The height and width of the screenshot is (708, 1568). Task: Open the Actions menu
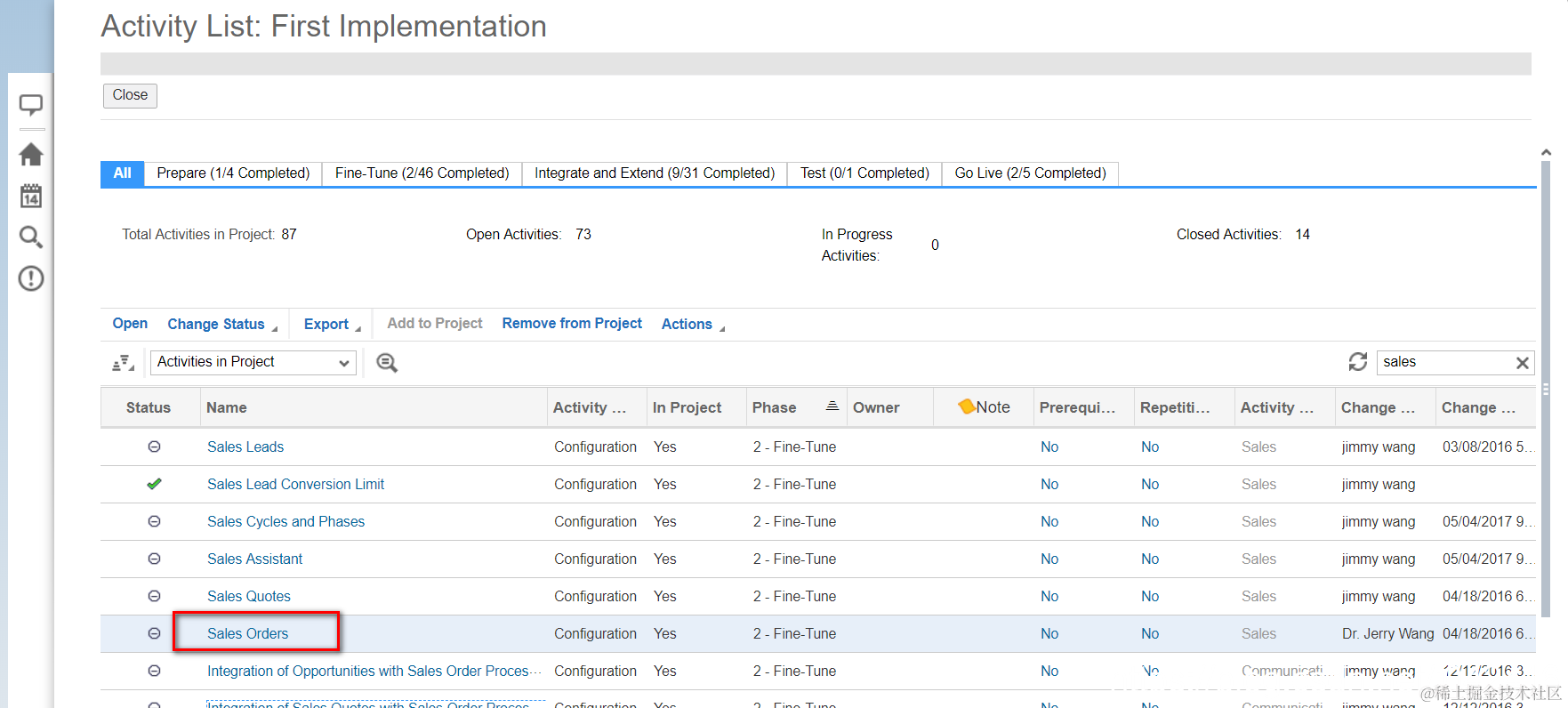(692, 325)
